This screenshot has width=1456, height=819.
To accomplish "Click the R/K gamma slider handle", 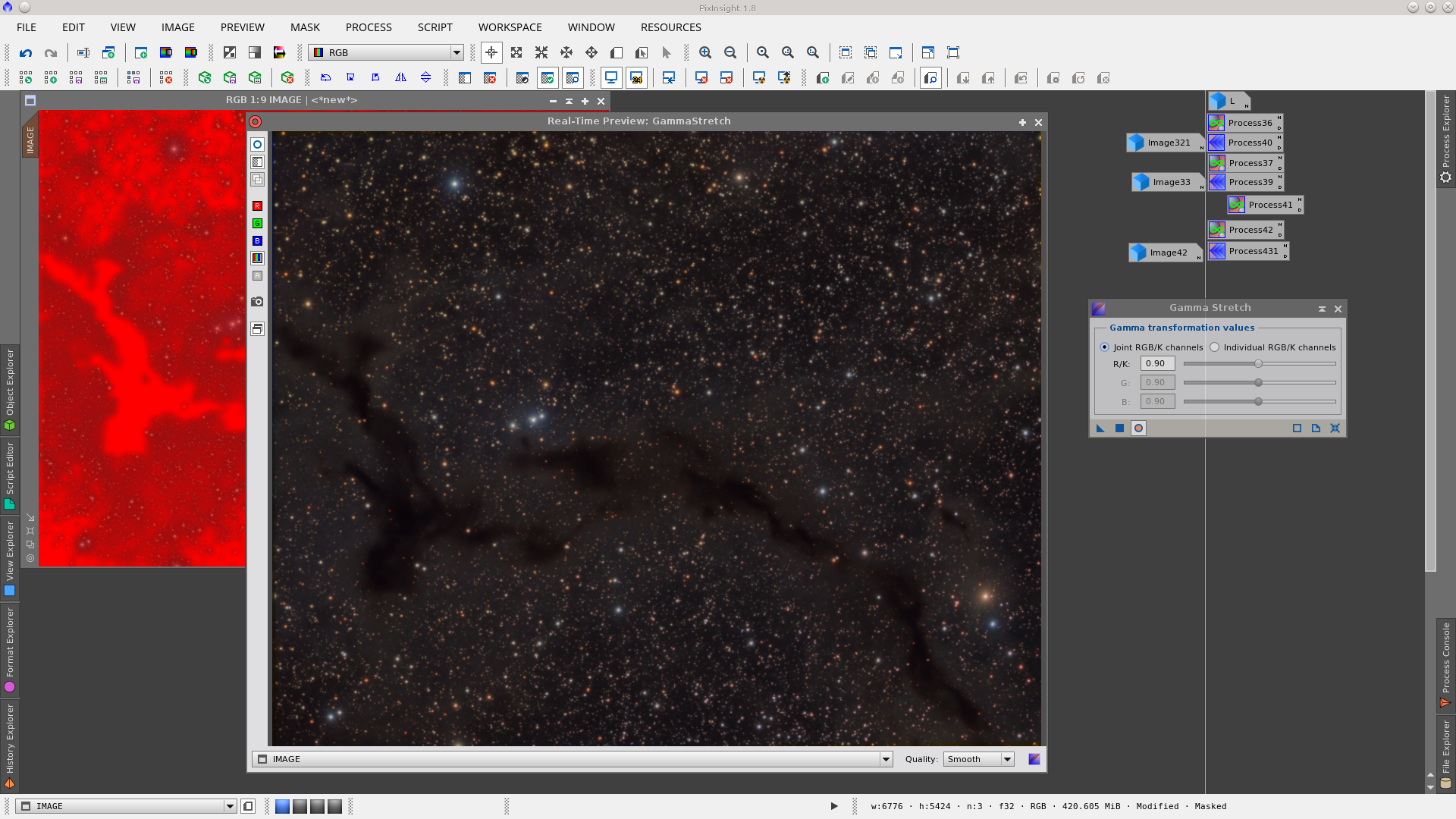I will click(1258, 364).
